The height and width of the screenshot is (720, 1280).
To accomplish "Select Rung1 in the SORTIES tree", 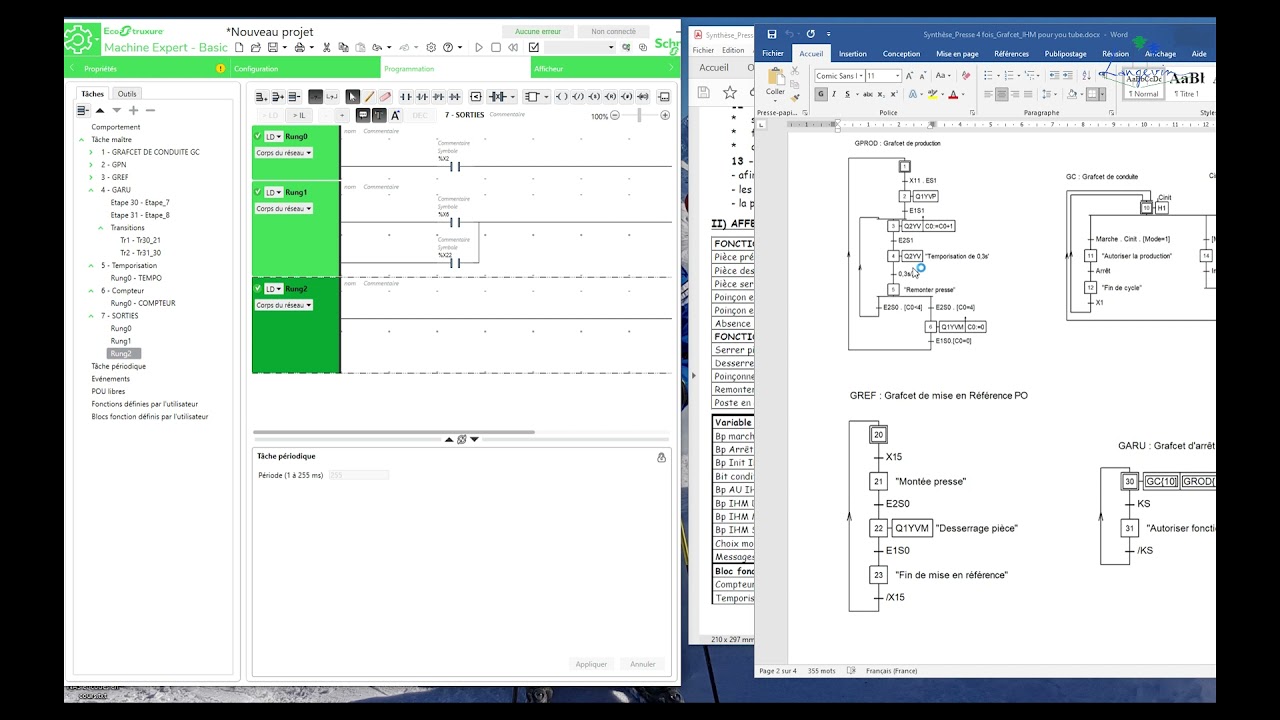I will click(x=121, y=341).
